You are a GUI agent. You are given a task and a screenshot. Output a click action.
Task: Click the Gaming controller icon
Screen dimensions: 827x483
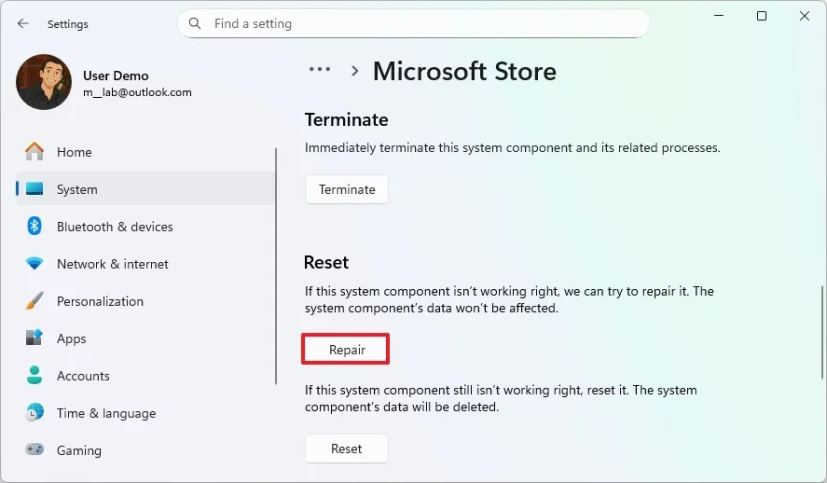coord(35,449)
